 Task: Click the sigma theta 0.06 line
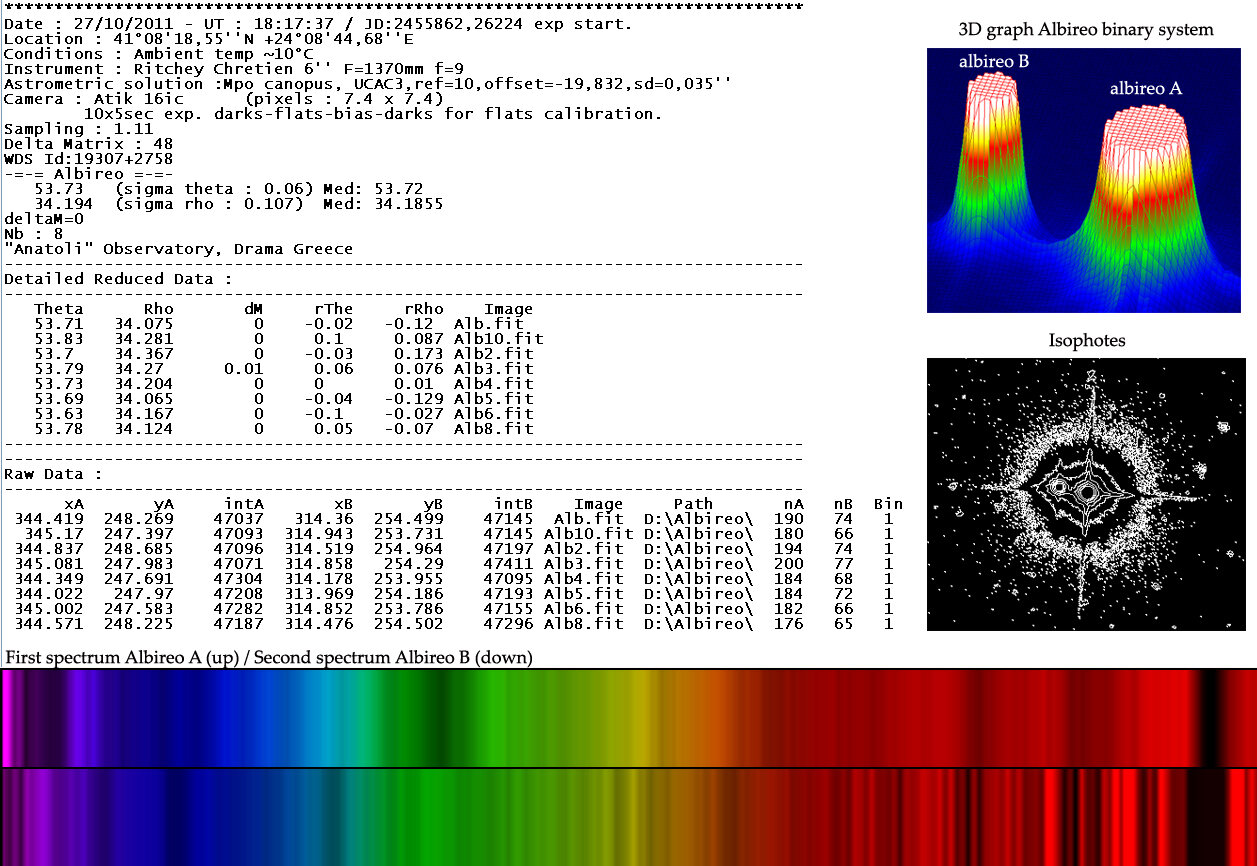[x=228, y=189]
